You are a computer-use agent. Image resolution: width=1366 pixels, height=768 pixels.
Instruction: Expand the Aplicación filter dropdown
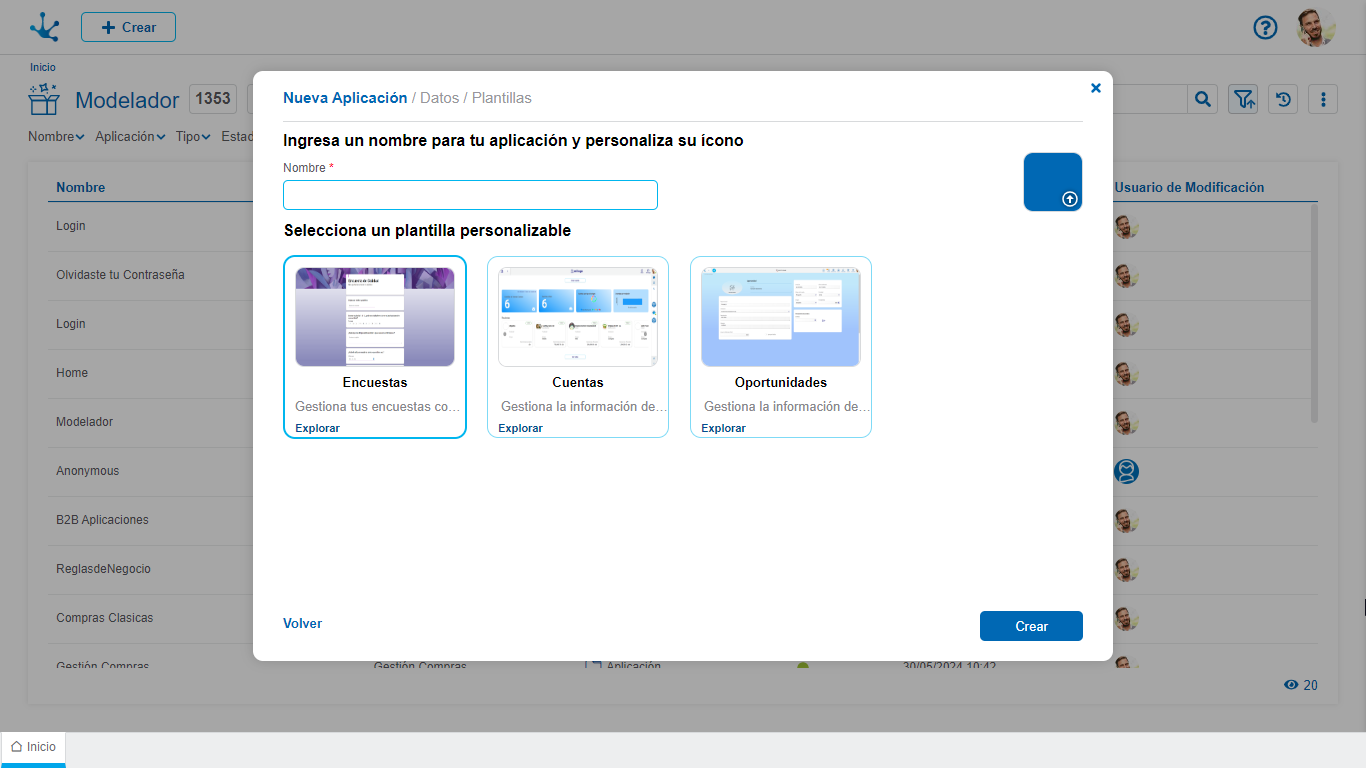[x=130, y=136]
